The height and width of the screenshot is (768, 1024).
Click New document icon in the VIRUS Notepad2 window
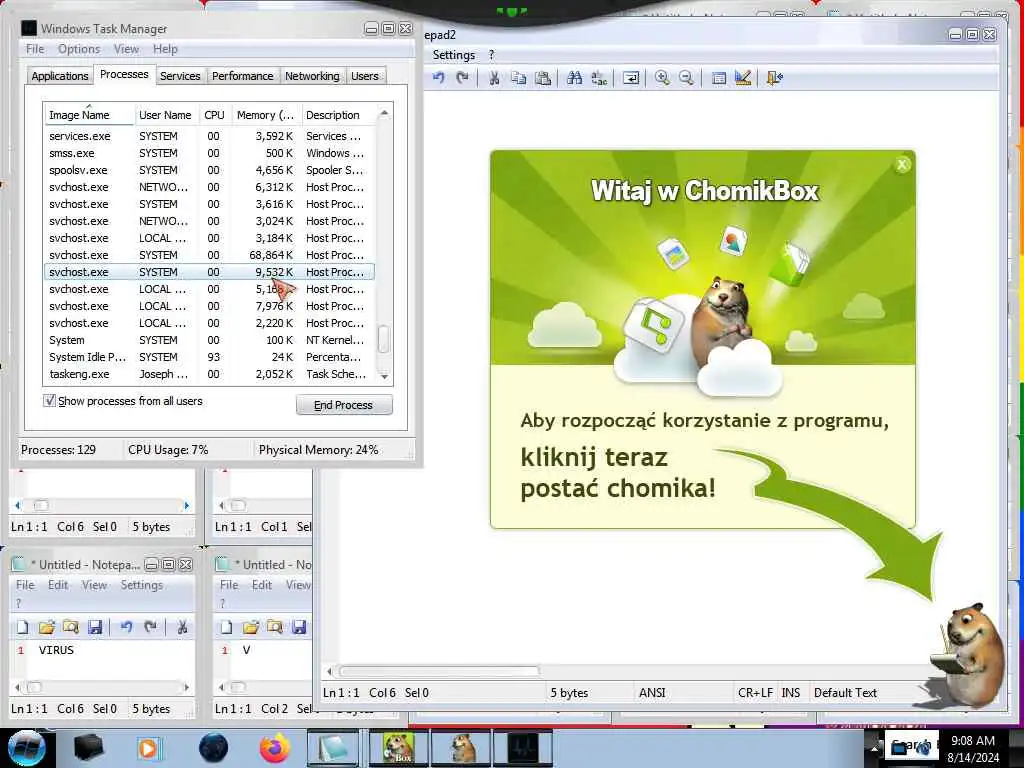point(23,628)
